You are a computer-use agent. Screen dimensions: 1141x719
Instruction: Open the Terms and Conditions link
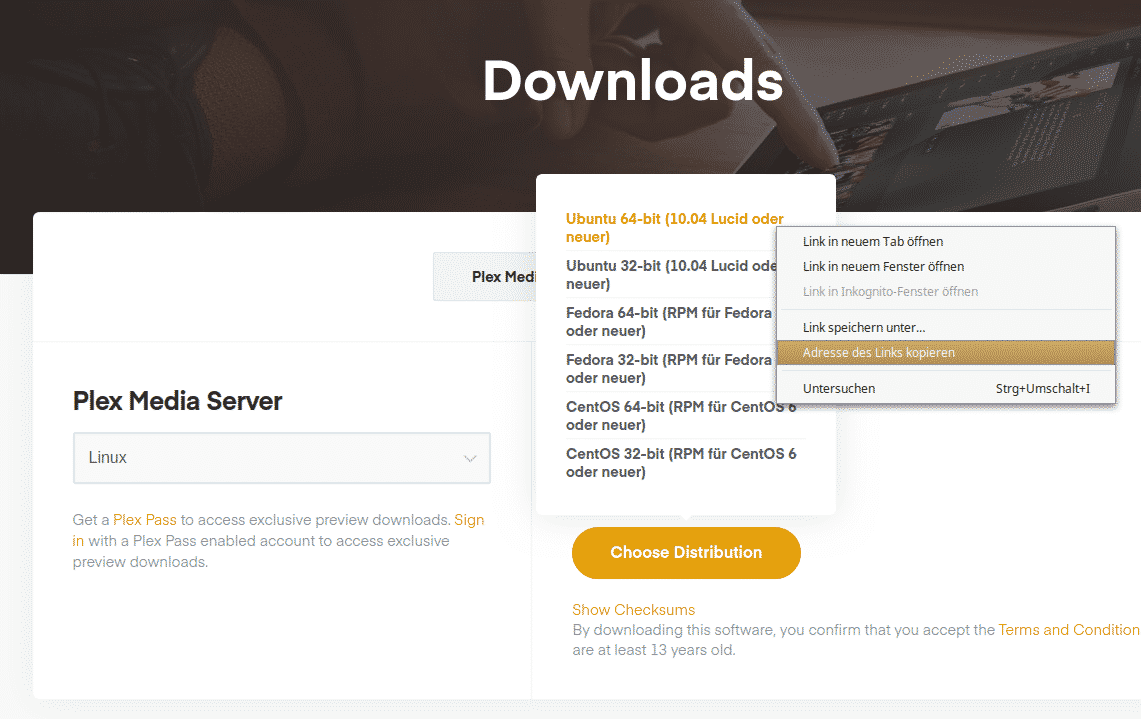pyautogui.click(x=1068, y=630)
